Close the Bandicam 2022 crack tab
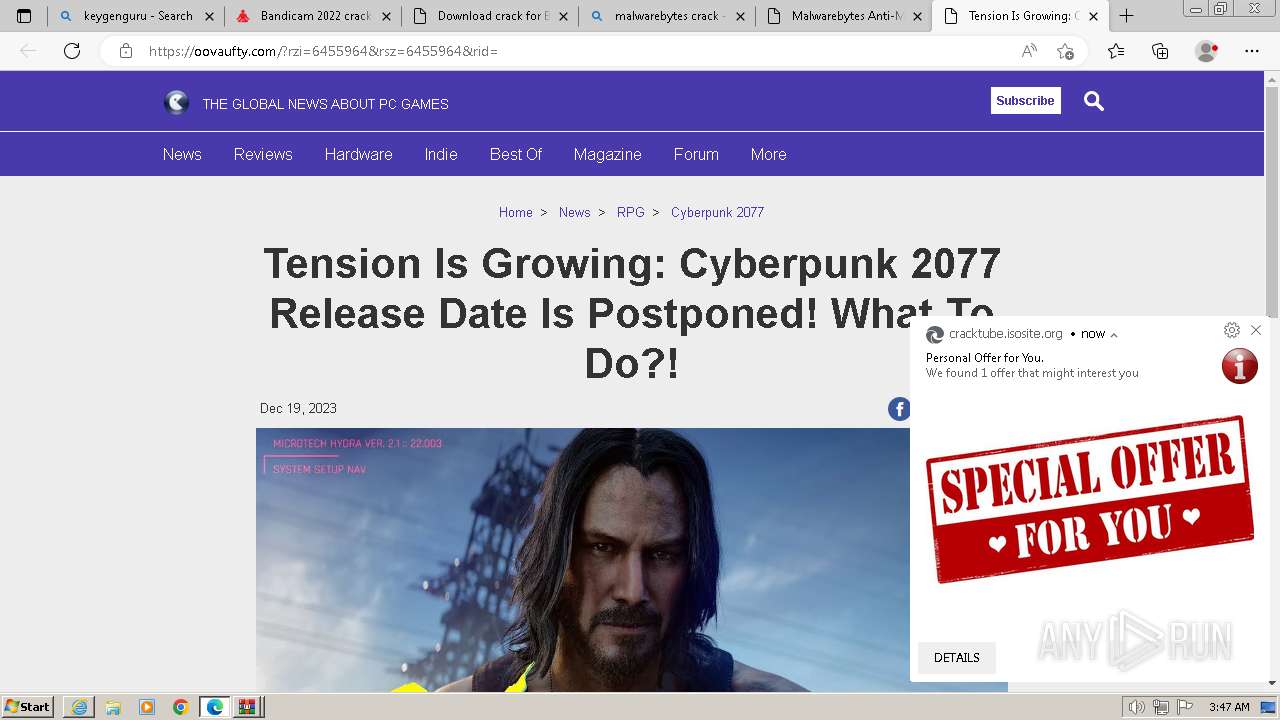The height and width of the screenshot is (720, 1280). [x=386, y=16]
